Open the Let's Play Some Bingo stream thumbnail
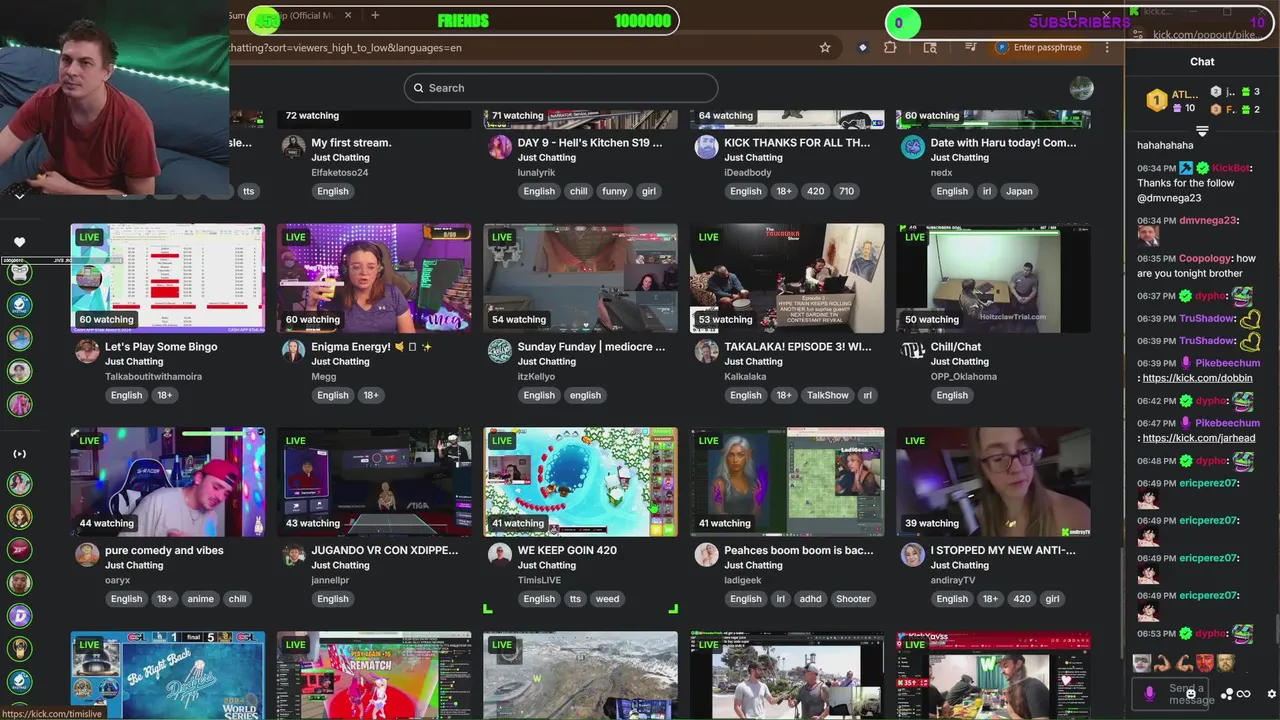This screenshot has height=720, width=1280. point(168,278)
